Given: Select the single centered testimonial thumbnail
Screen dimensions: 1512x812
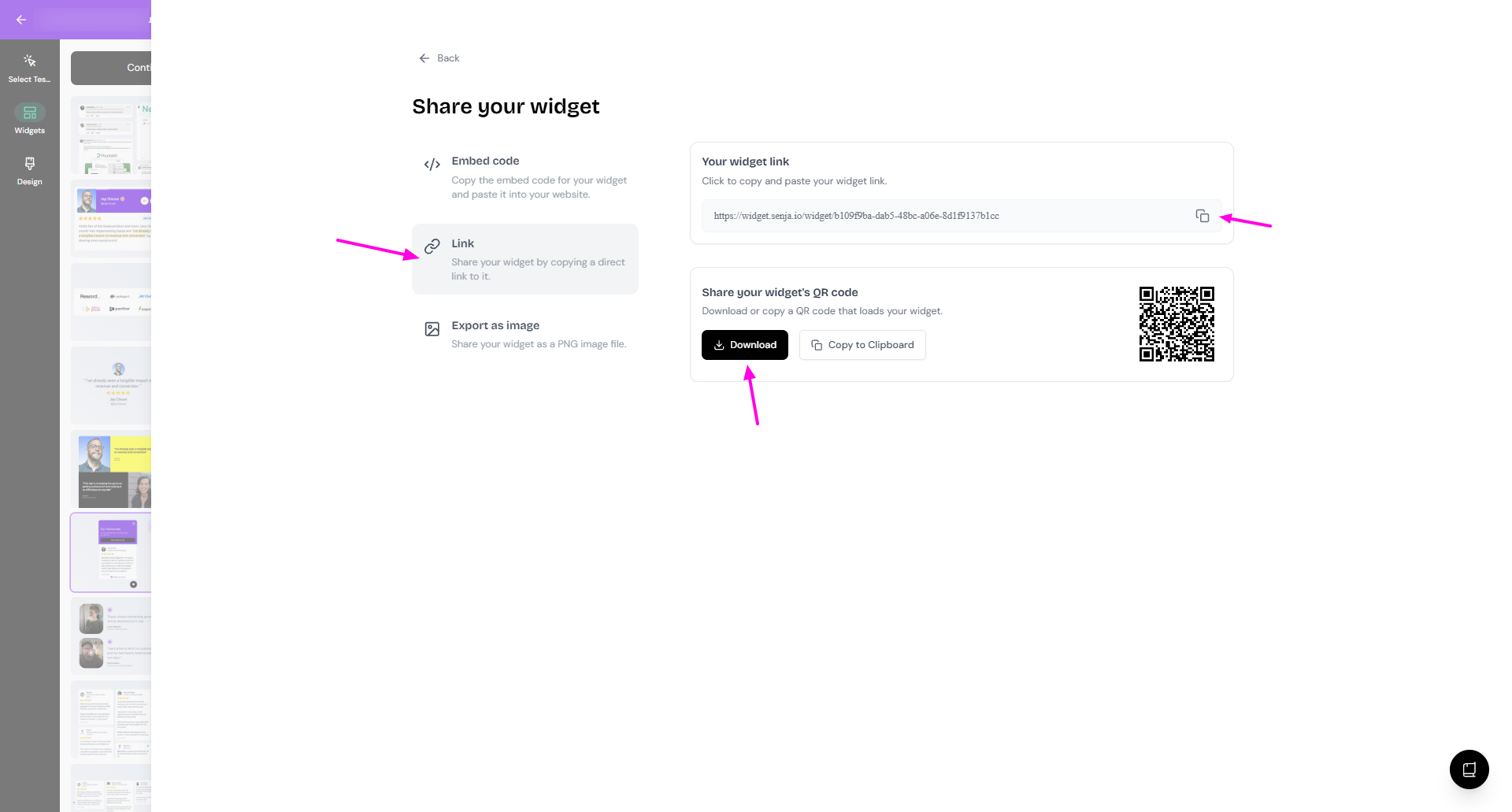Looking at the screenshot, I should pos(111,385).
